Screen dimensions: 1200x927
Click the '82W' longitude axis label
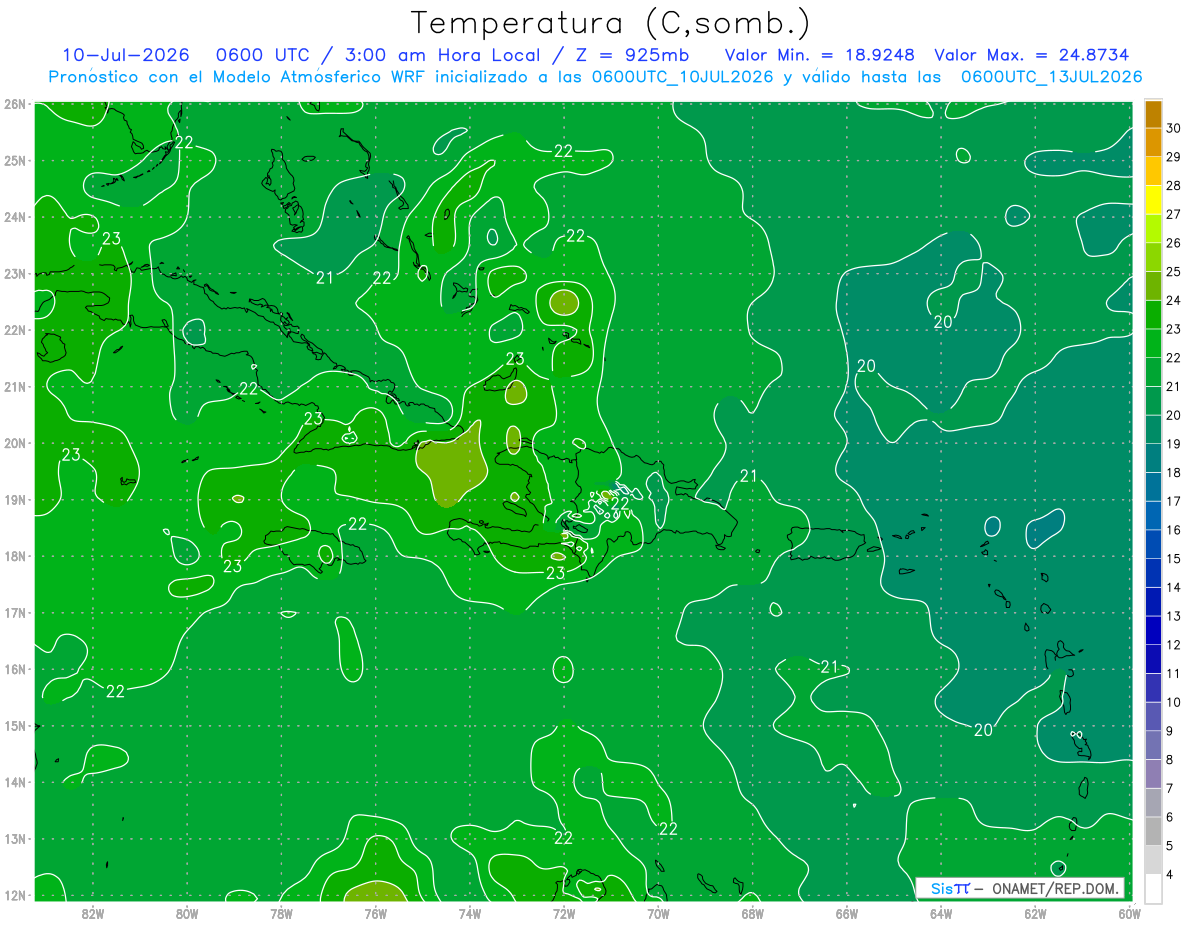click(x=92, y=912)
